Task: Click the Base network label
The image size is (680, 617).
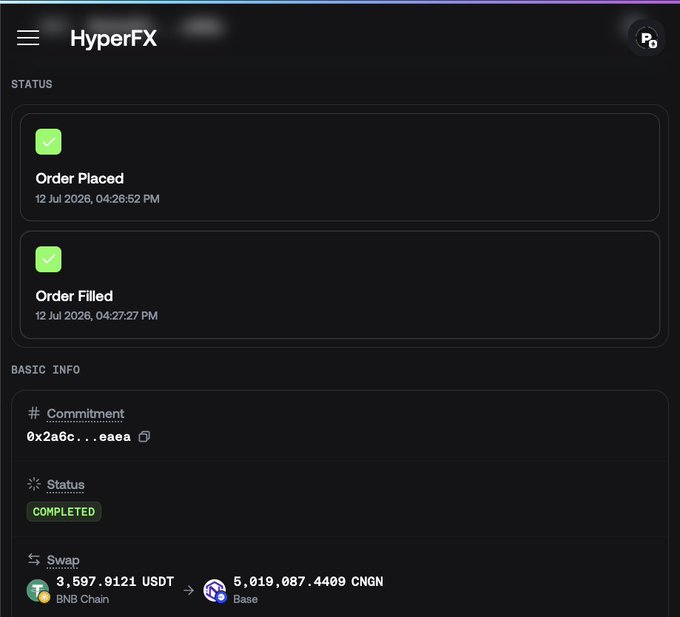Action: 245,599
